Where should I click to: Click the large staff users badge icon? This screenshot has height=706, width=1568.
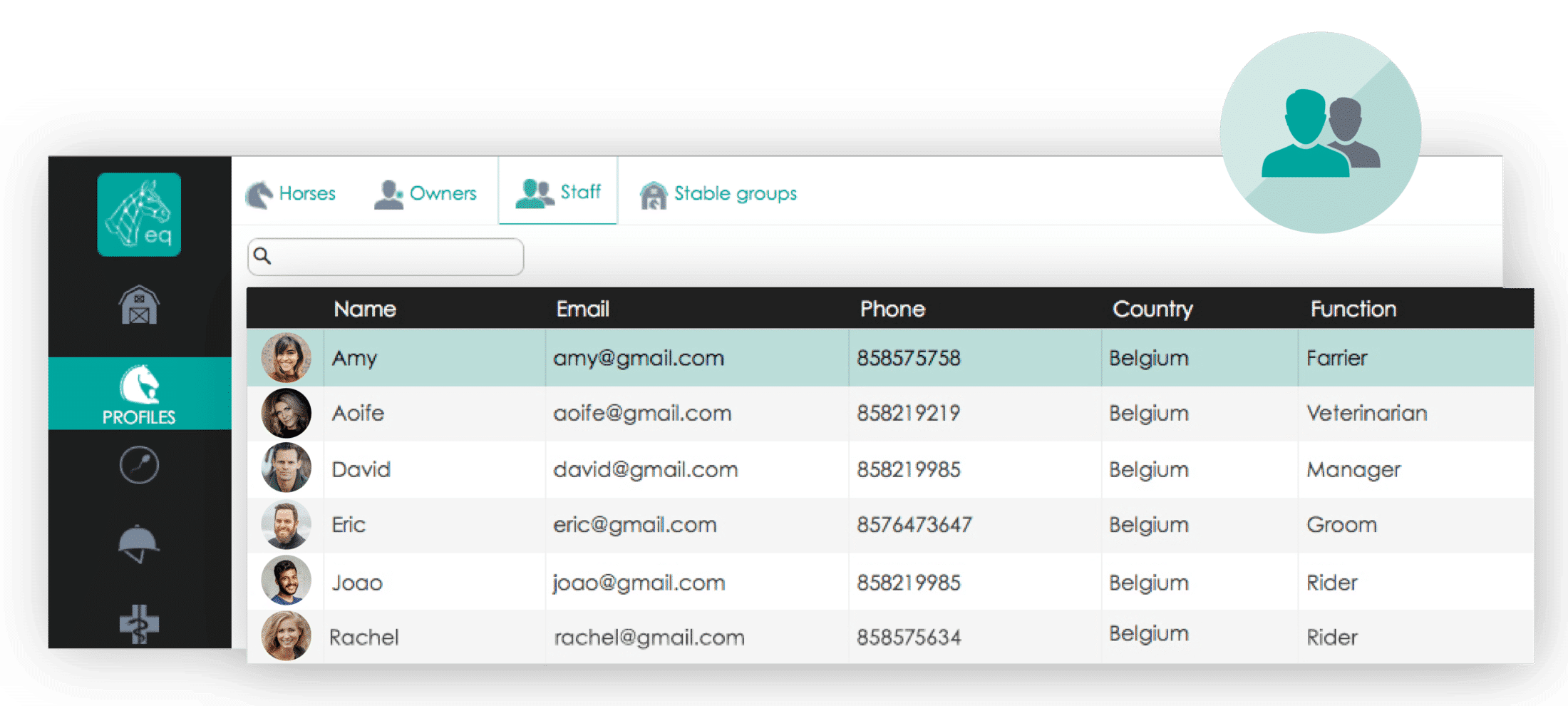coord(1320,133)
